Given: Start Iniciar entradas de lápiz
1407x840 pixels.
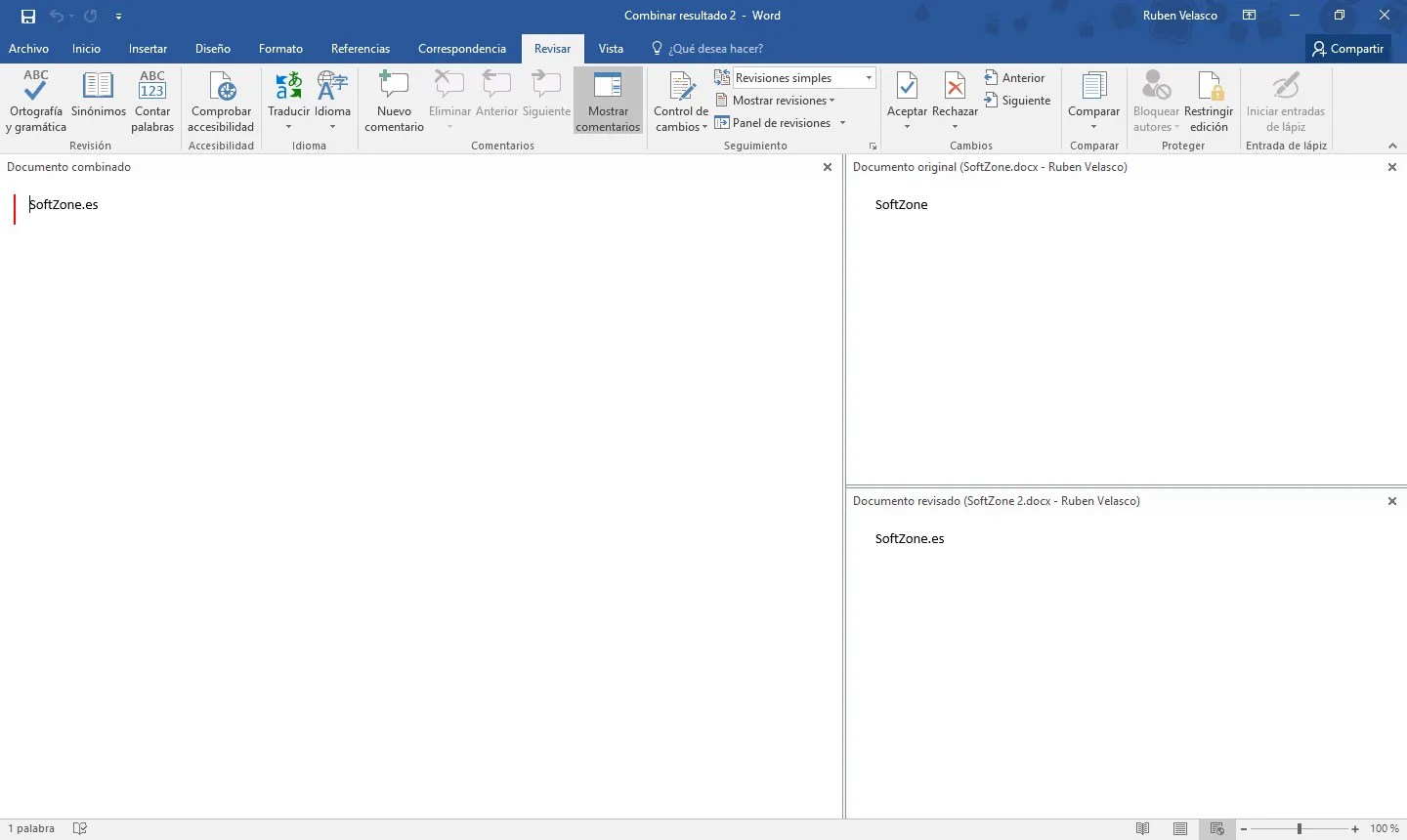Looking at the screenshot, I should pos(1286,101).
